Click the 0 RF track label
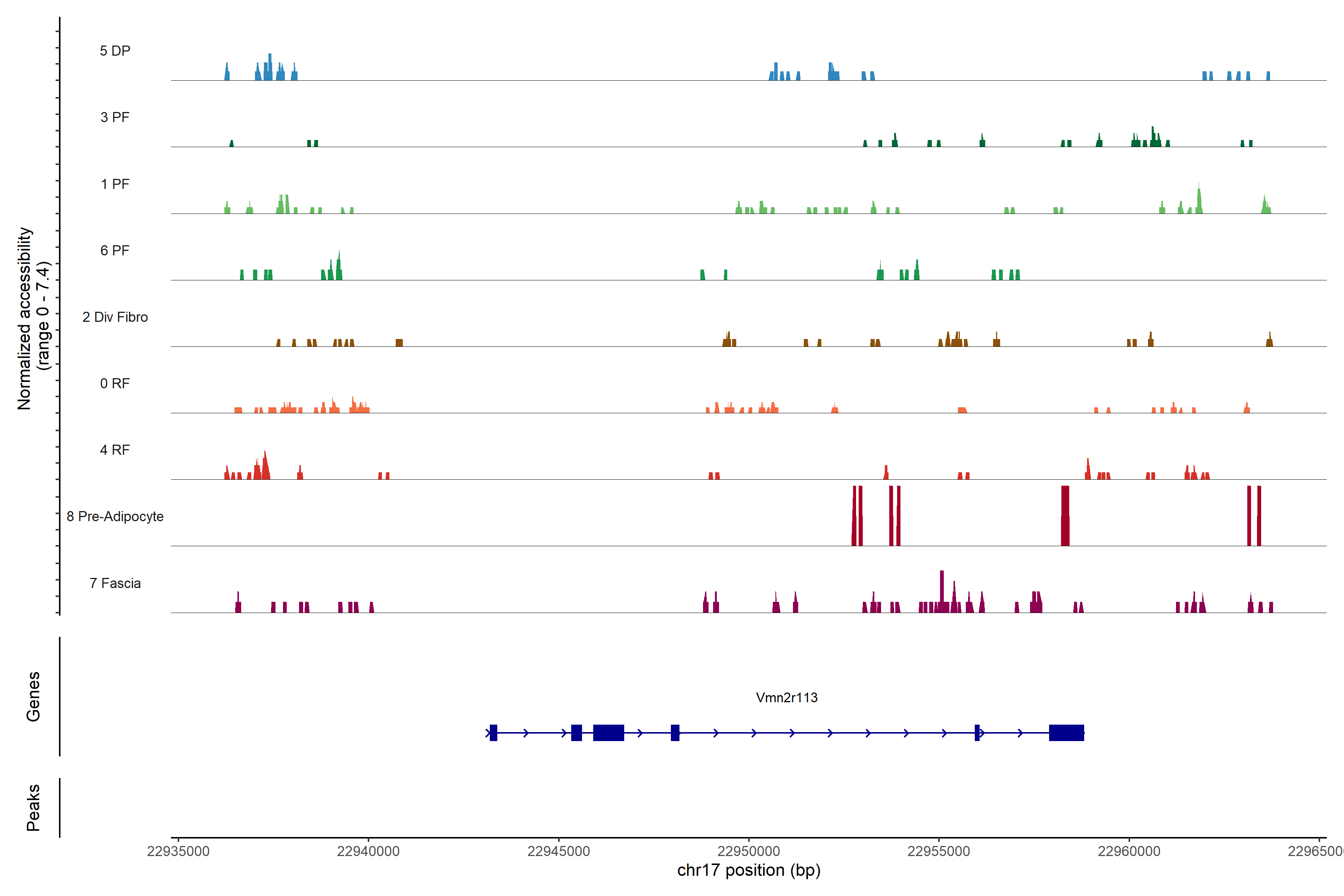Viewport: 1344px width, 896px height. [115, 383]
